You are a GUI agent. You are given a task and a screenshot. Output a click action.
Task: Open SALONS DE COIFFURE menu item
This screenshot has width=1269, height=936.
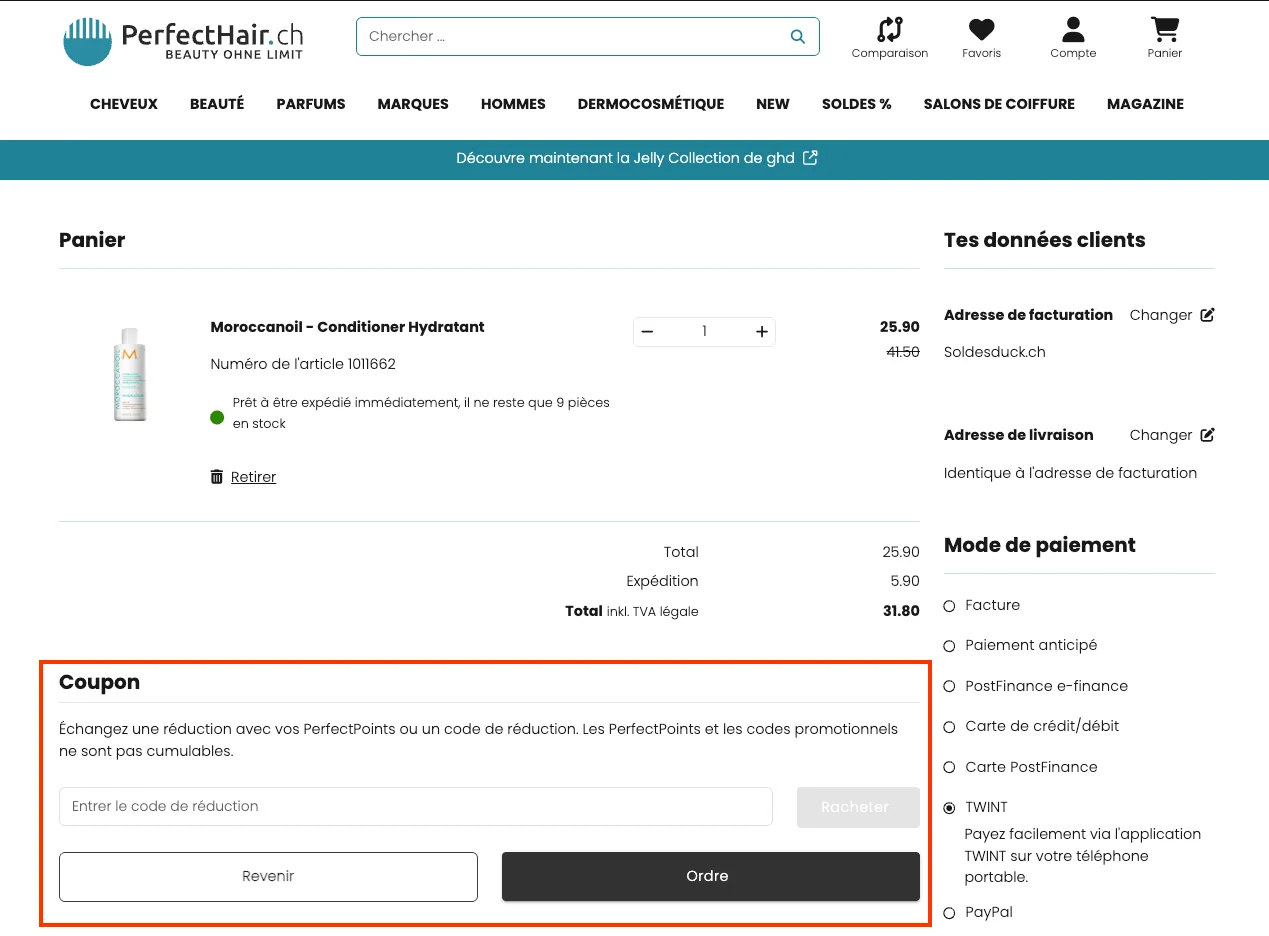(x=999, y=104)
